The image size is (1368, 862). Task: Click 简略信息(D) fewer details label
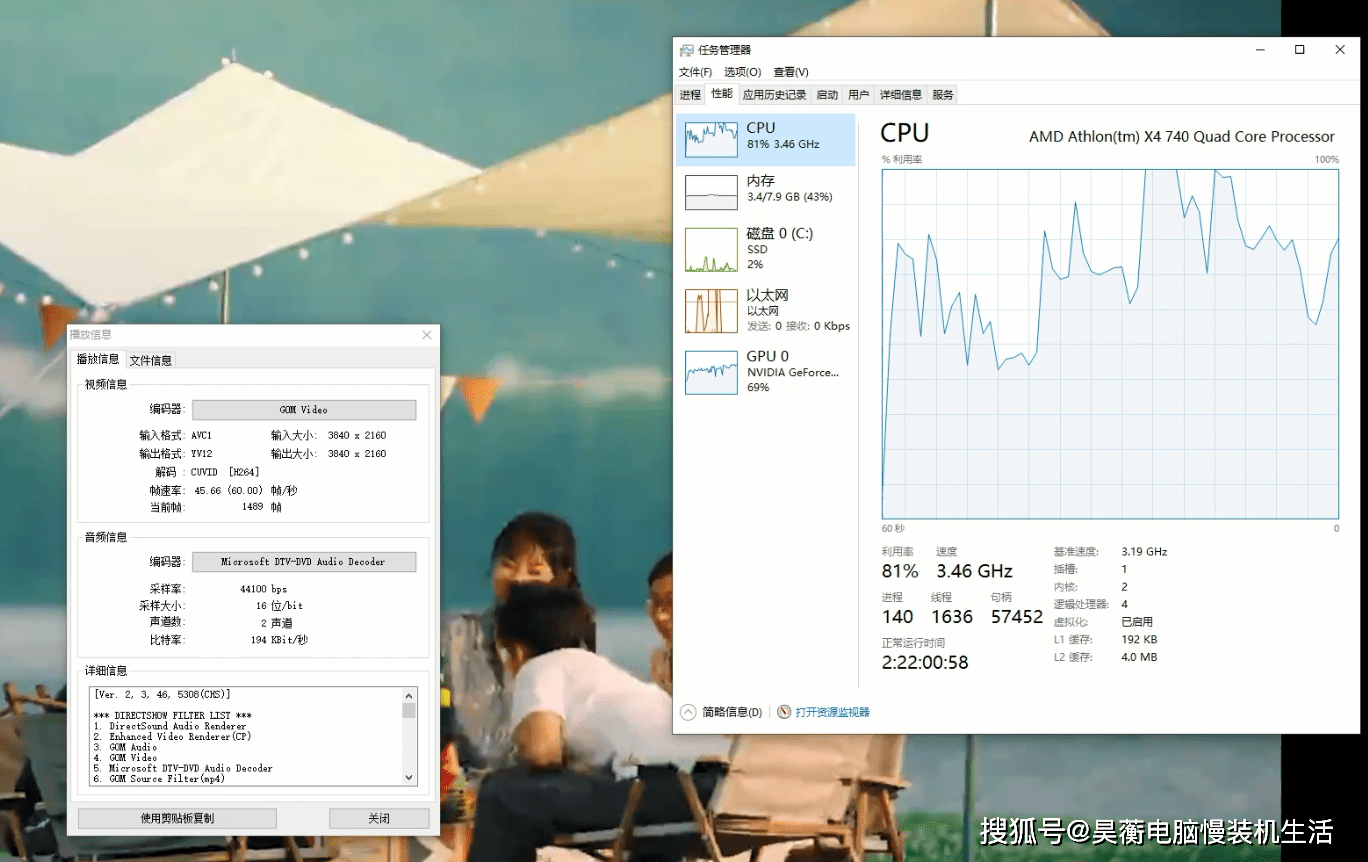click(x=732, y=712)
